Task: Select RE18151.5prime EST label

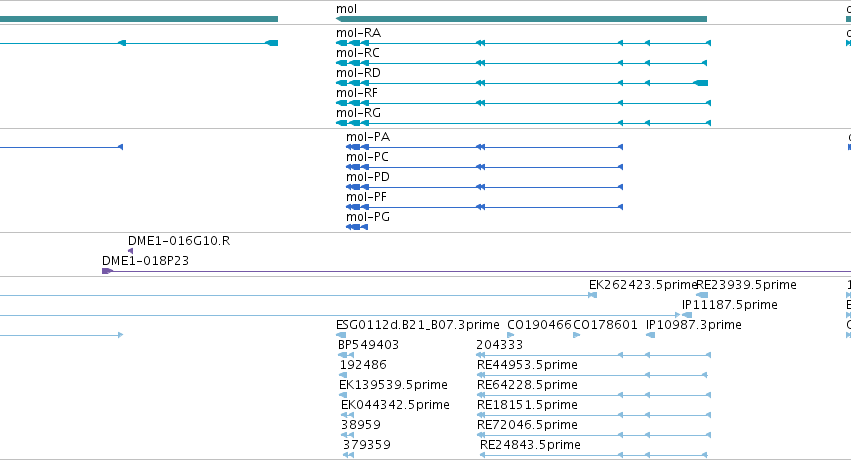Action: pyautogui.click(x=528, y=406)
